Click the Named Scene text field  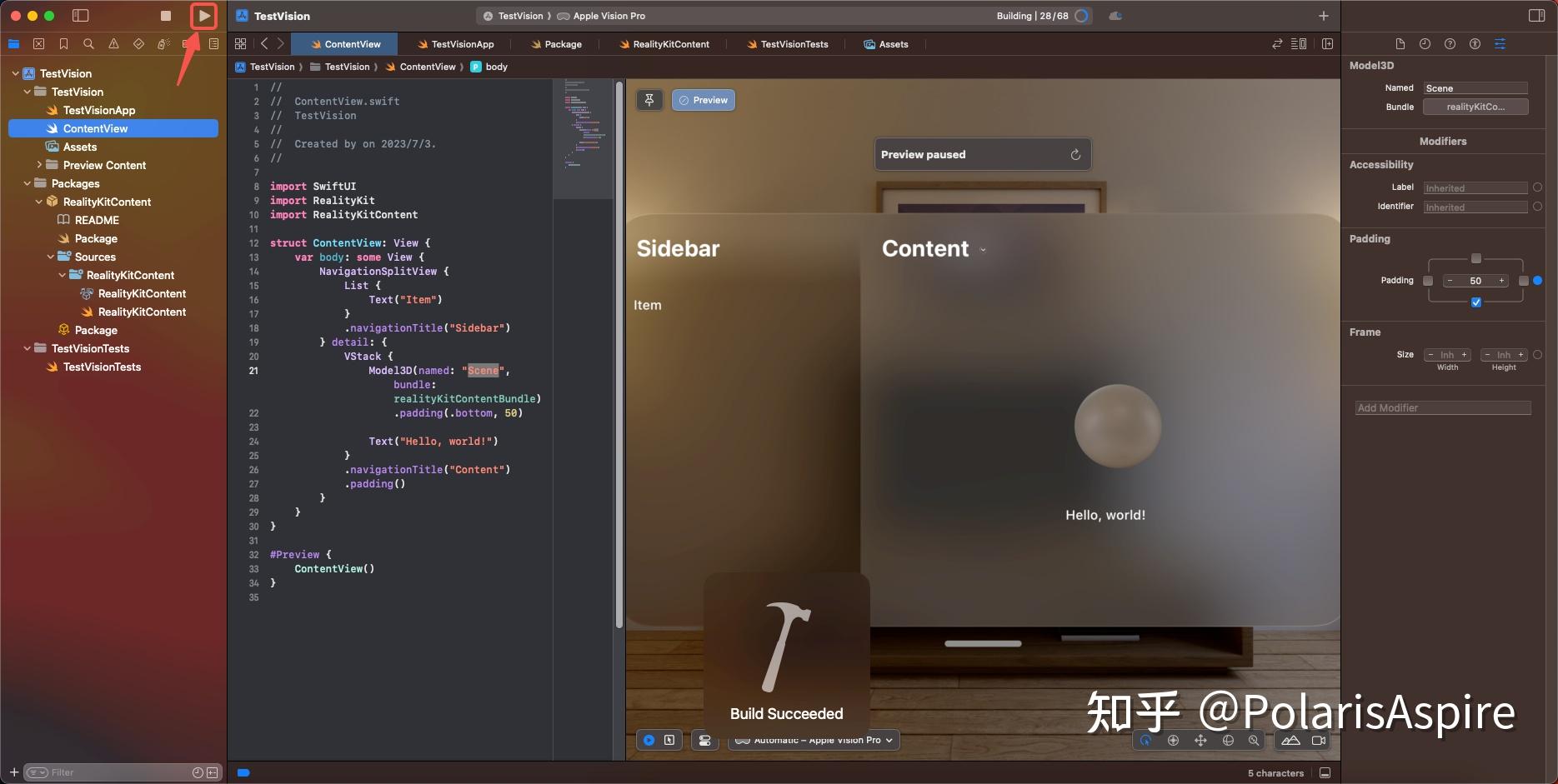(x=1475, y=87)
